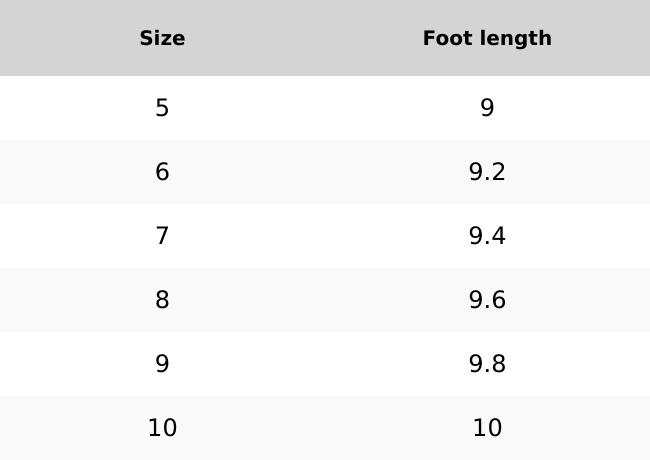The width and height of the screenshot is (650, 460).
Task: Click foot length value 10 for size 10
Action: pyautogui.click(x=487, y=428)
